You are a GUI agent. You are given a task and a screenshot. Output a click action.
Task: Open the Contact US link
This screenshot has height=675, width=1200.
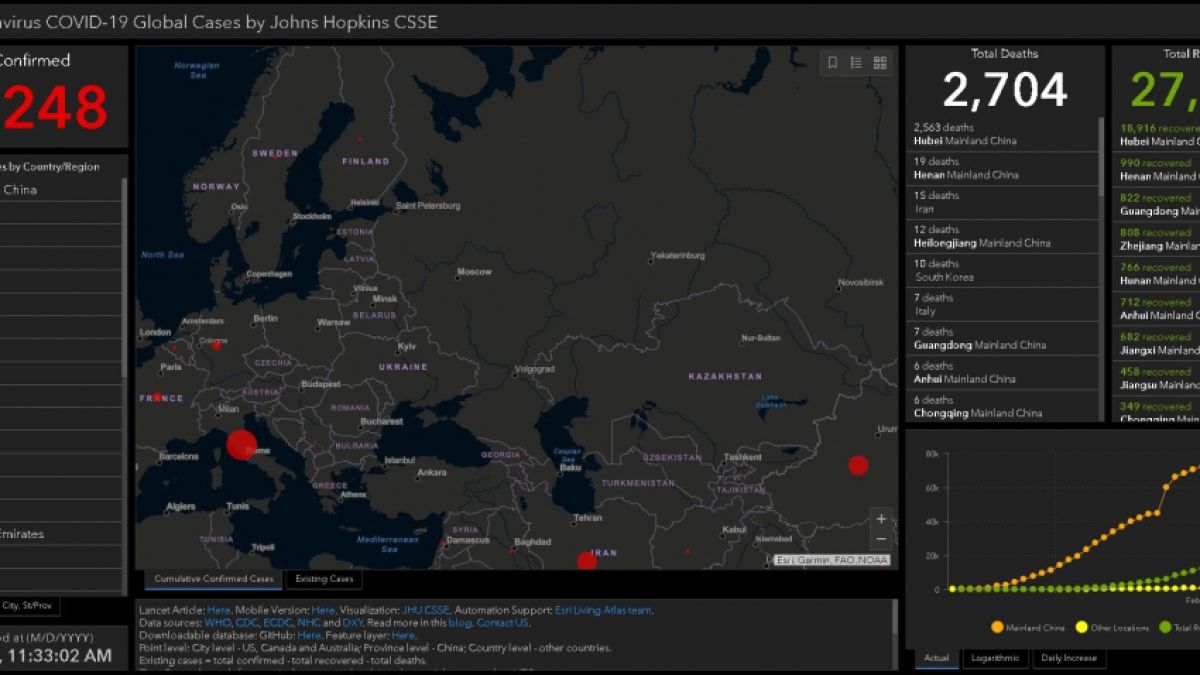[503, 622]
